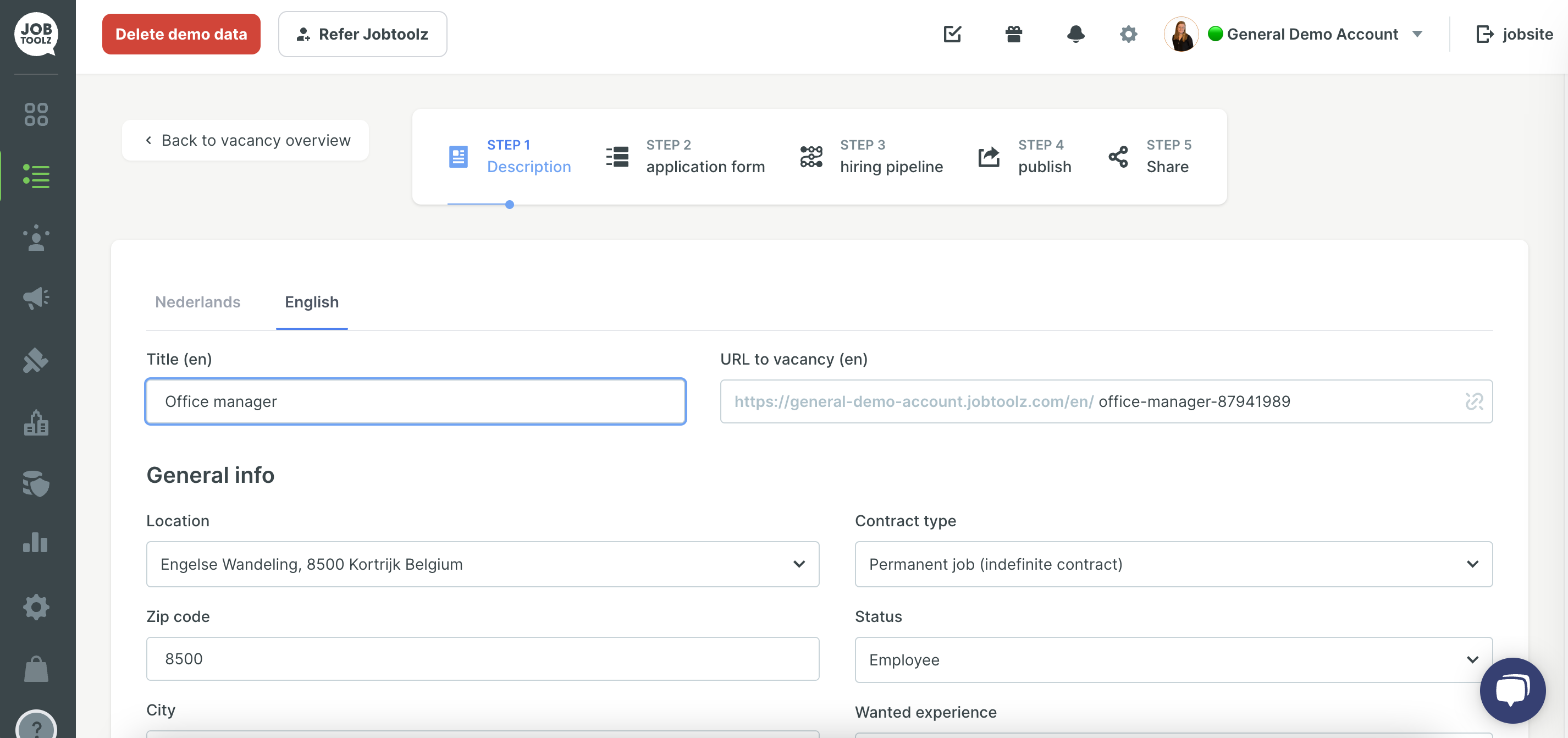Click the tasks checklist icon in header

coord(952,34)
